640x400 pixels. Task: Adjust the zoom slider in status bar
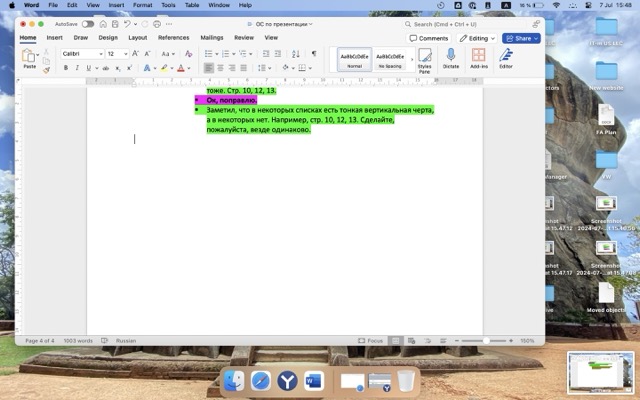click(486, 340)
